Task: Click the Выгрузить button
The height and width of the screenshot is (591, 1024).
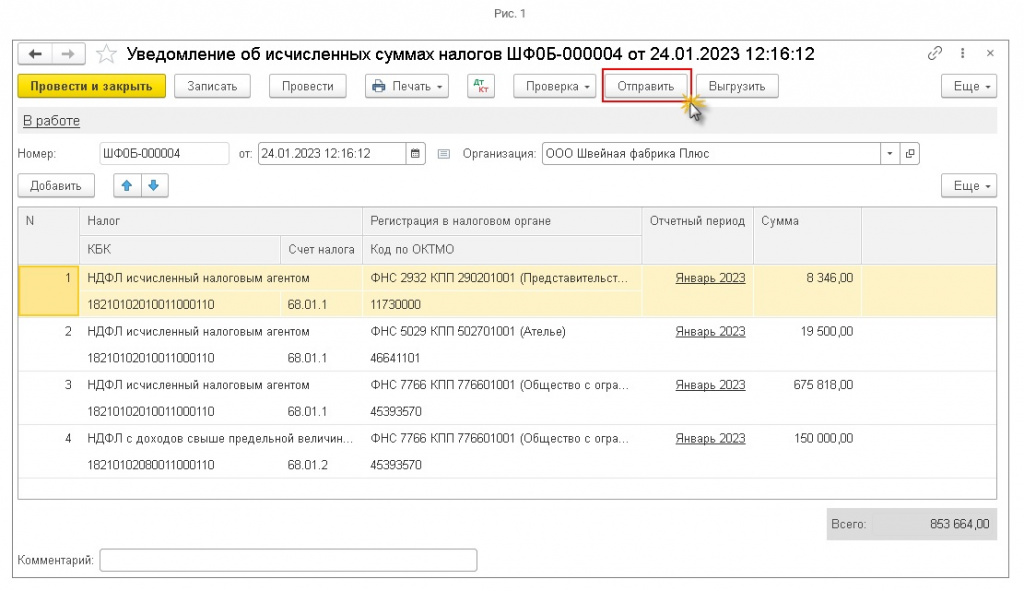Action: pos(737,86)
